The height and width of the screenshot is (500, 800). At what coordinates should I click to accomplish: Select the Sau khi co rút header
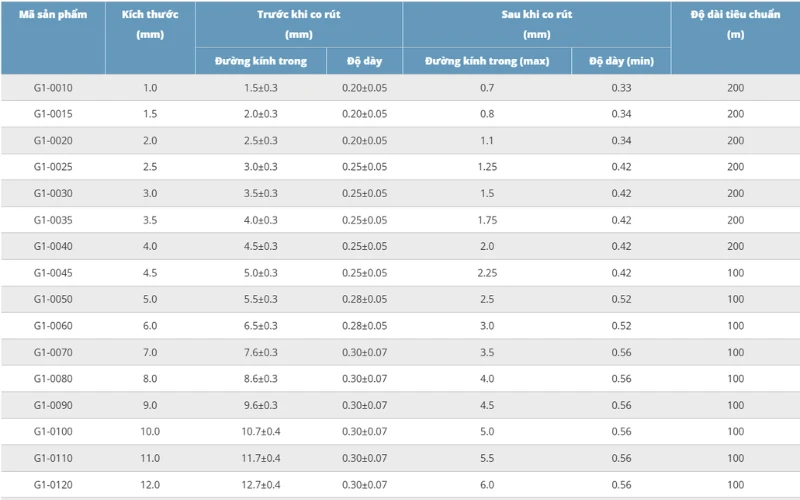coord(537,24)
